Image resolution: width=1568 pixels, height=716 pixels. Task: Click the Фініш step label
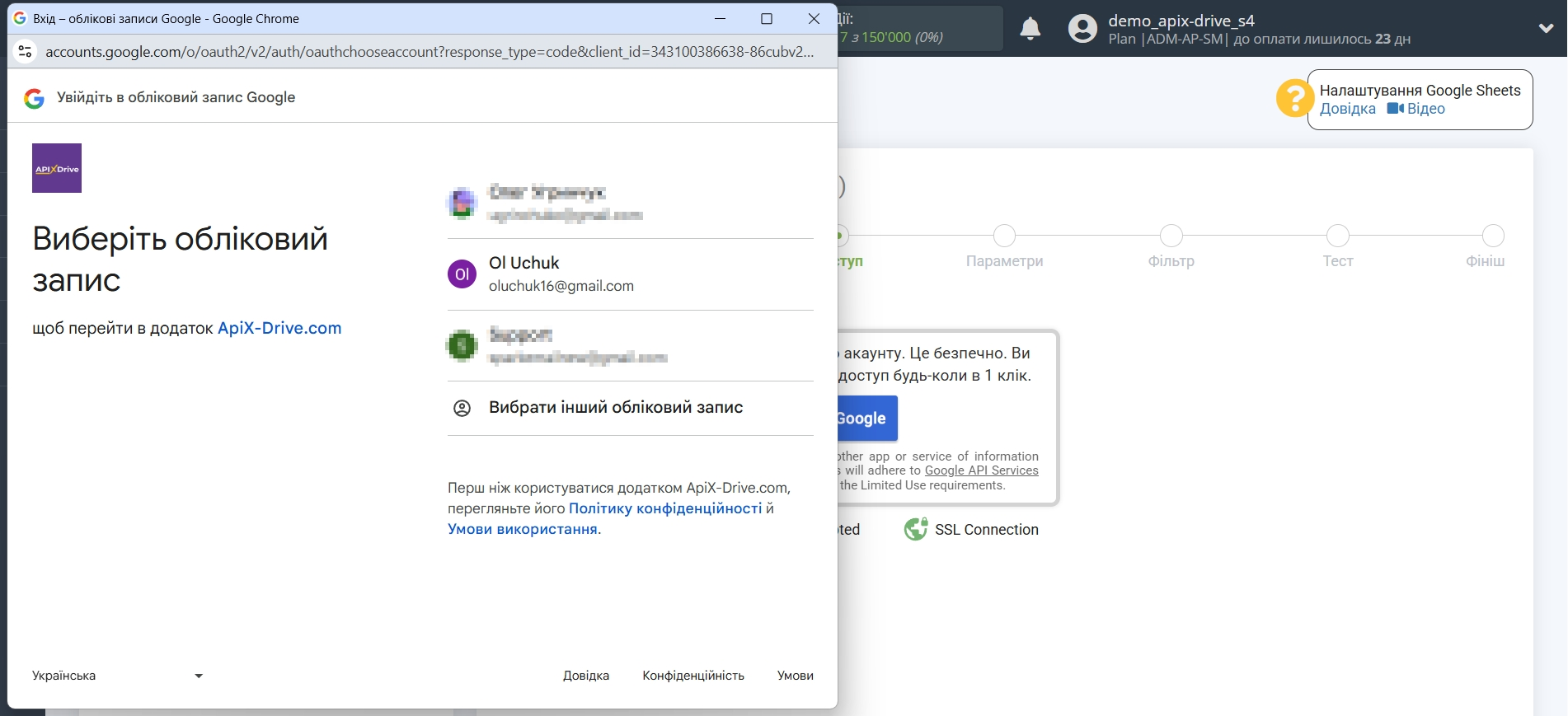(1485, 261)
